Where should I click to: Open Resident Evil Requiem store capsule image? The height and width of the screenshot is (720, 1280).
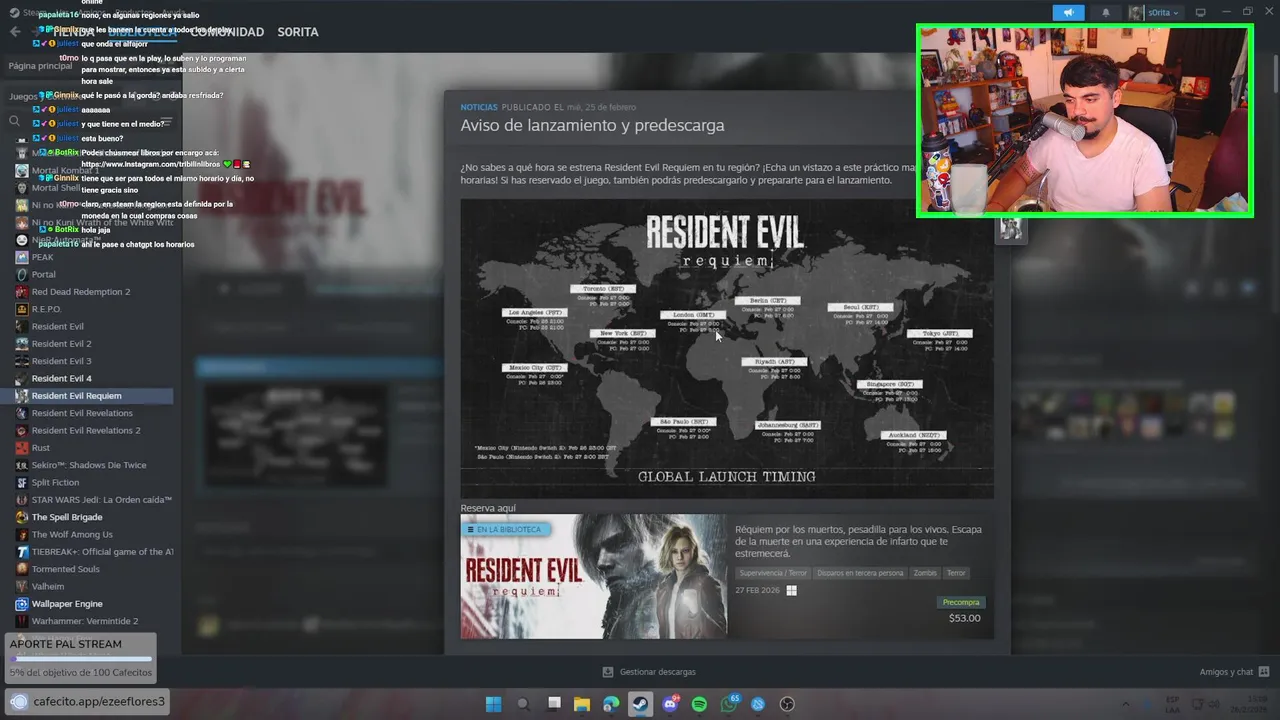point(594,576)
